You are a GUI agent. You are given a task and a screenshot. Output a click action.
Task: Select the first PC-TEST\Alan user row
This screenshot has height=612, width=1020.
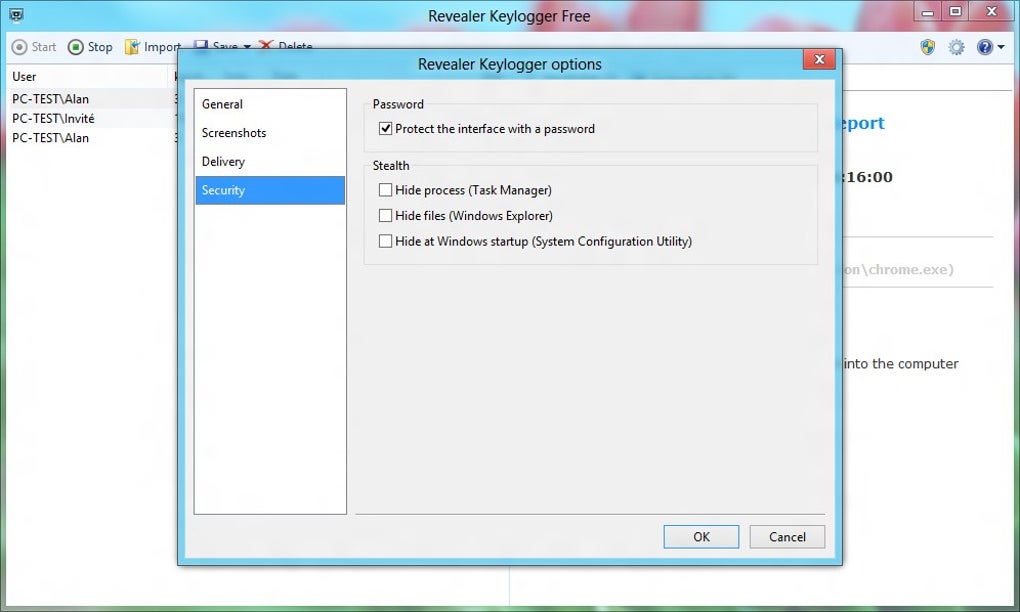tap(90, 99)
